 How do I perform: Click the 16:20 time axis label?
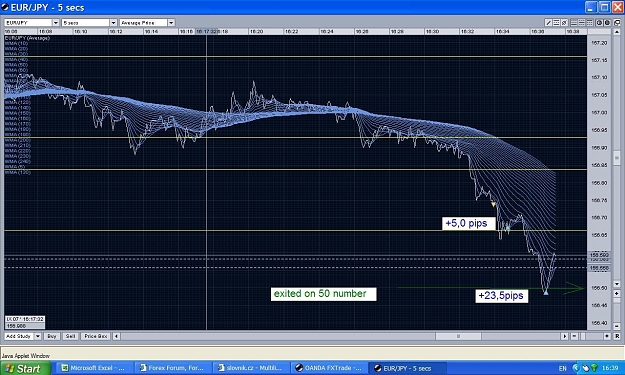pyautogui.click(x=256, y=31)
